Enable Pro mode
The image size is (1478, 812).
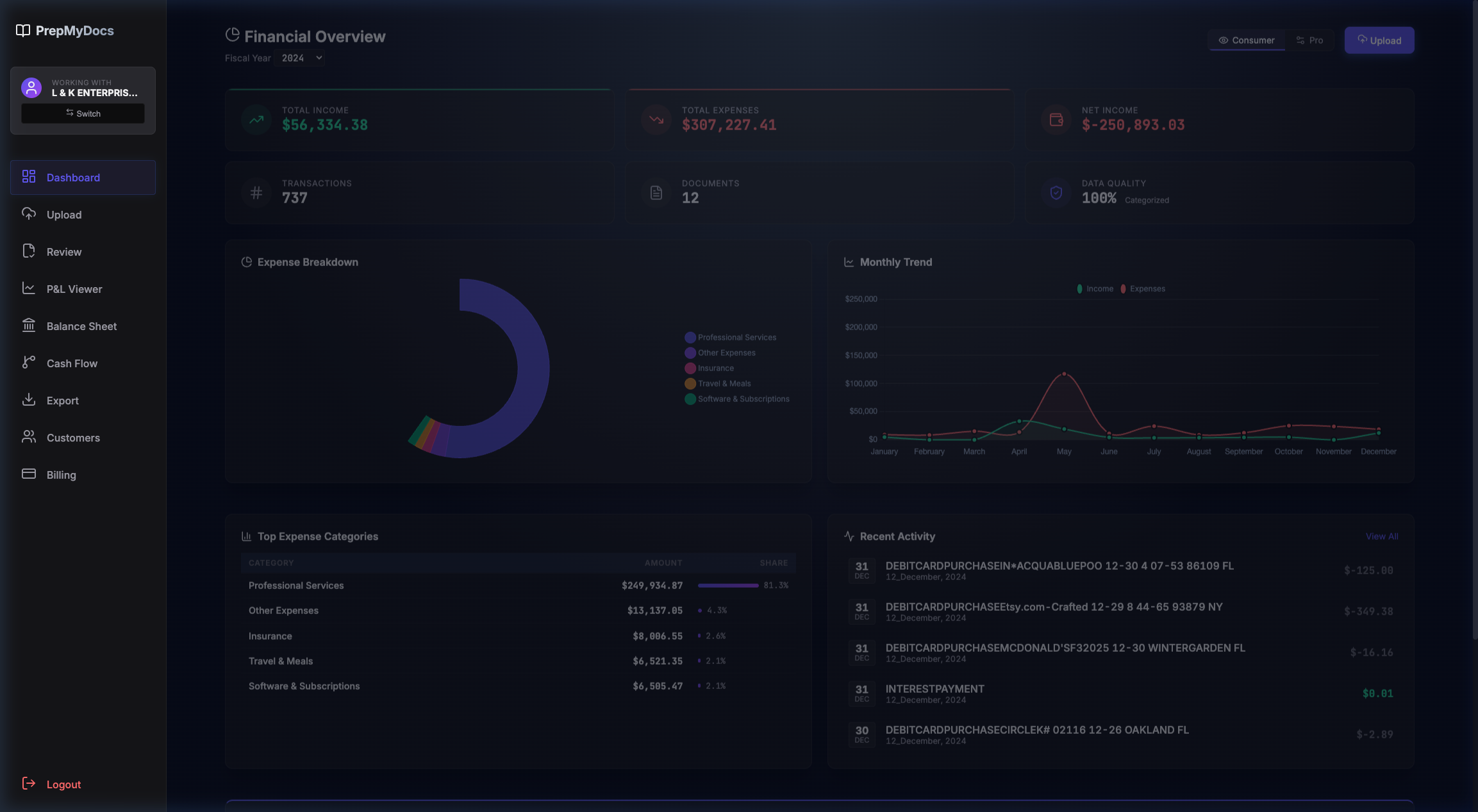click(x=1311, y=40)
